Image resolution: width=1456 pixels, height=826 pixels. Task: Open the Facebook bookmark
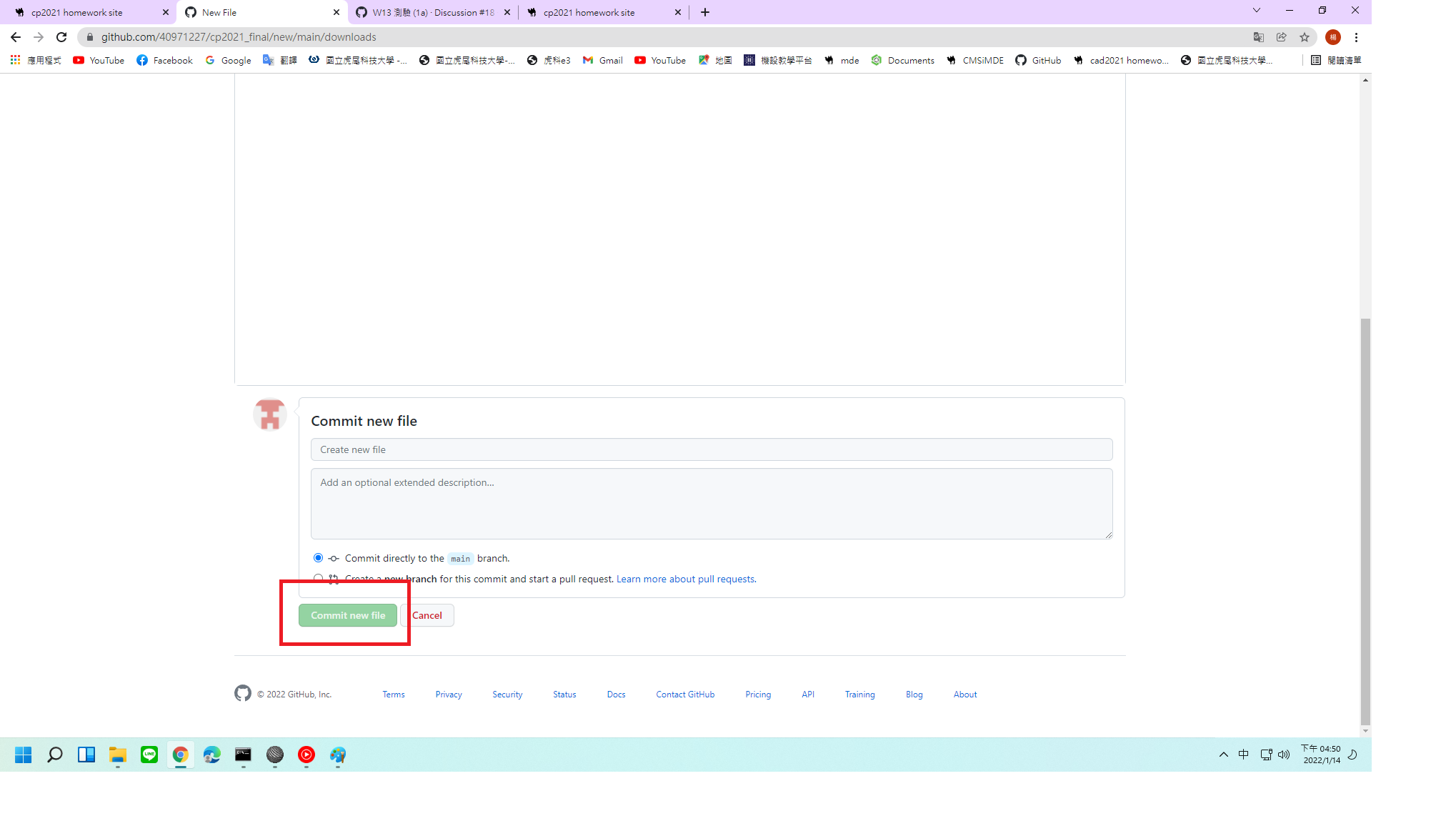point(164,60)
